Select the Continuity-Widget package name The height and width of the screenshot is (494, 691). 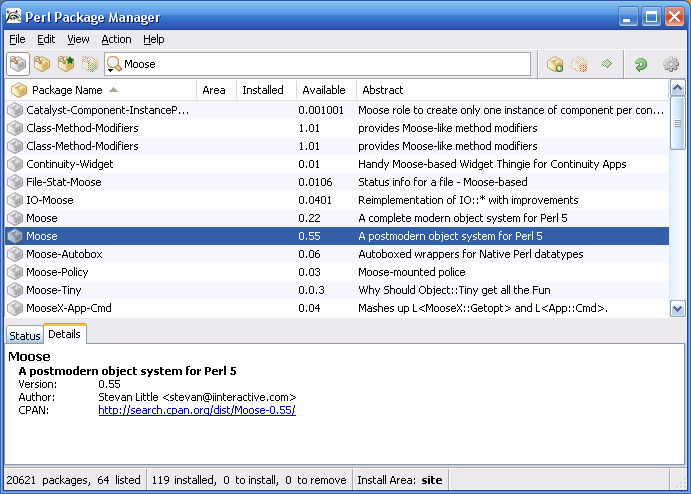pos(70,164)
